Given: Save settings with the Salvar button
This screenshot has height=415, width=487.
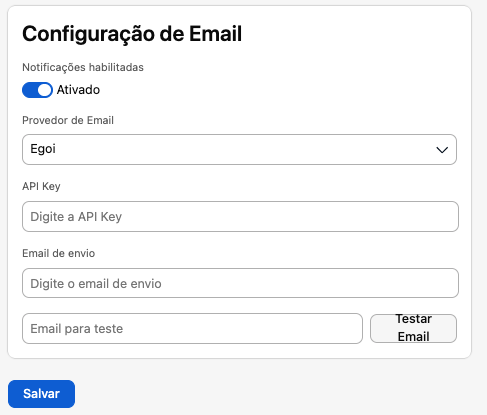Looking at the screenshot, I should click(x=41, y=394).
